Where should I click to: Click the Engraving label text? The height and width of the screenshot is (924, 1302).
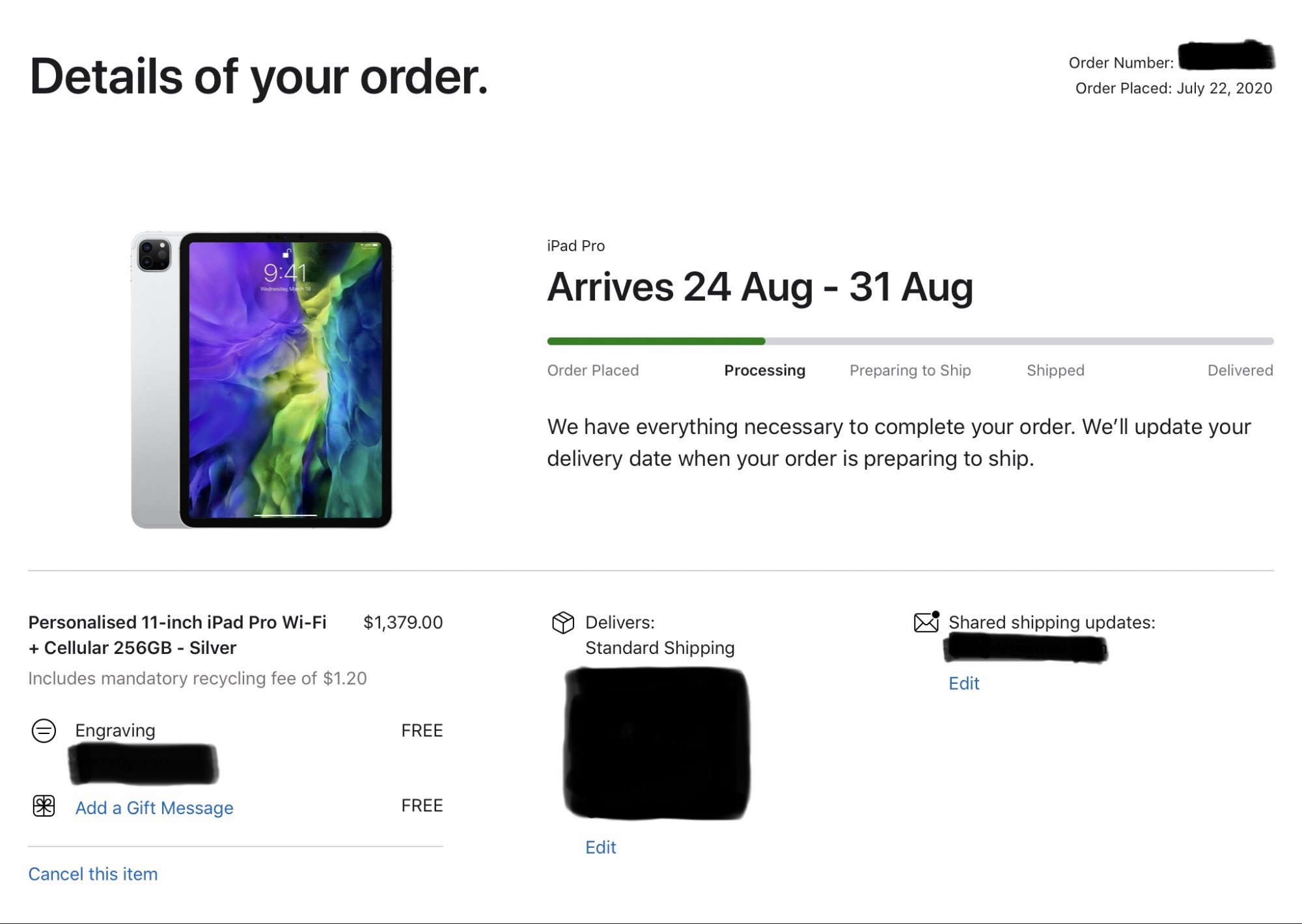[x=115, y=730]
